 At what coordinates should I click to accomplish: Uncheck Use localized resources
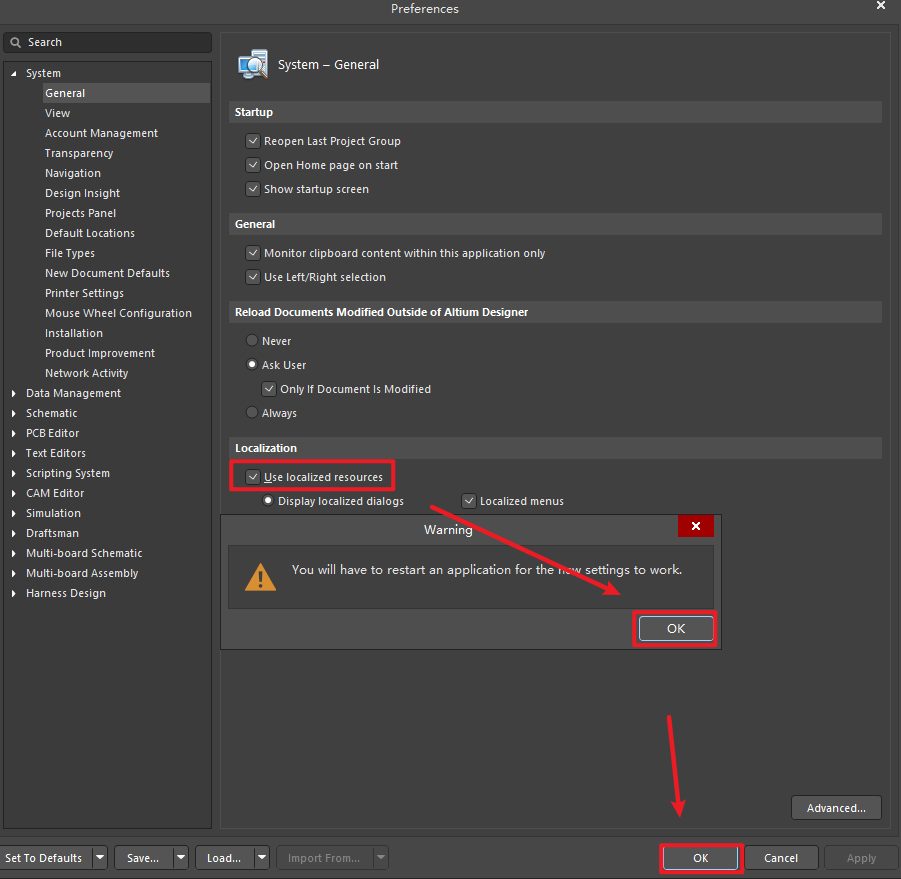pos(253,477)
